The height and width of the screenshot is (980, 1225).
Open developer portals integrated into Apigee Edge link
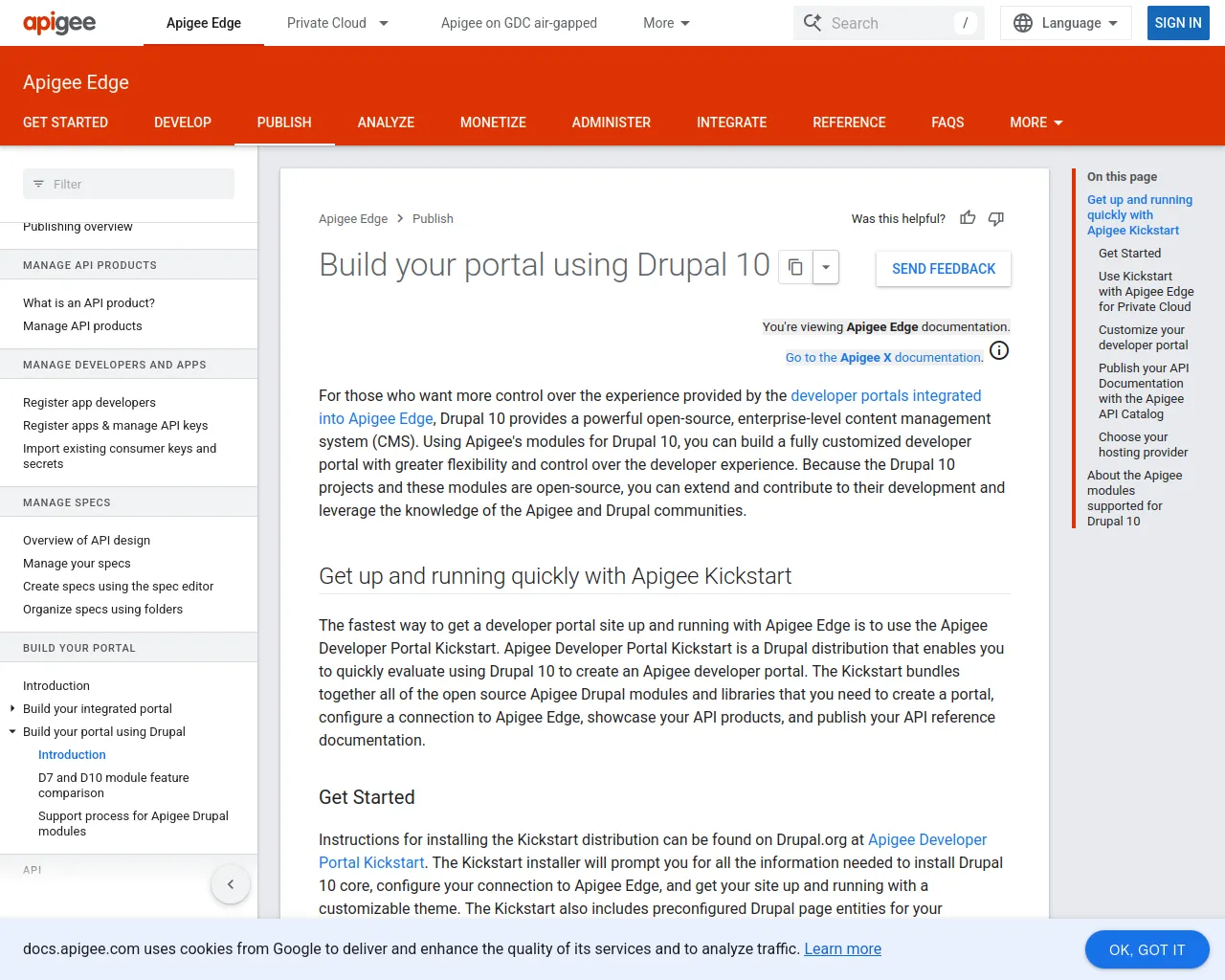[886, 395]
